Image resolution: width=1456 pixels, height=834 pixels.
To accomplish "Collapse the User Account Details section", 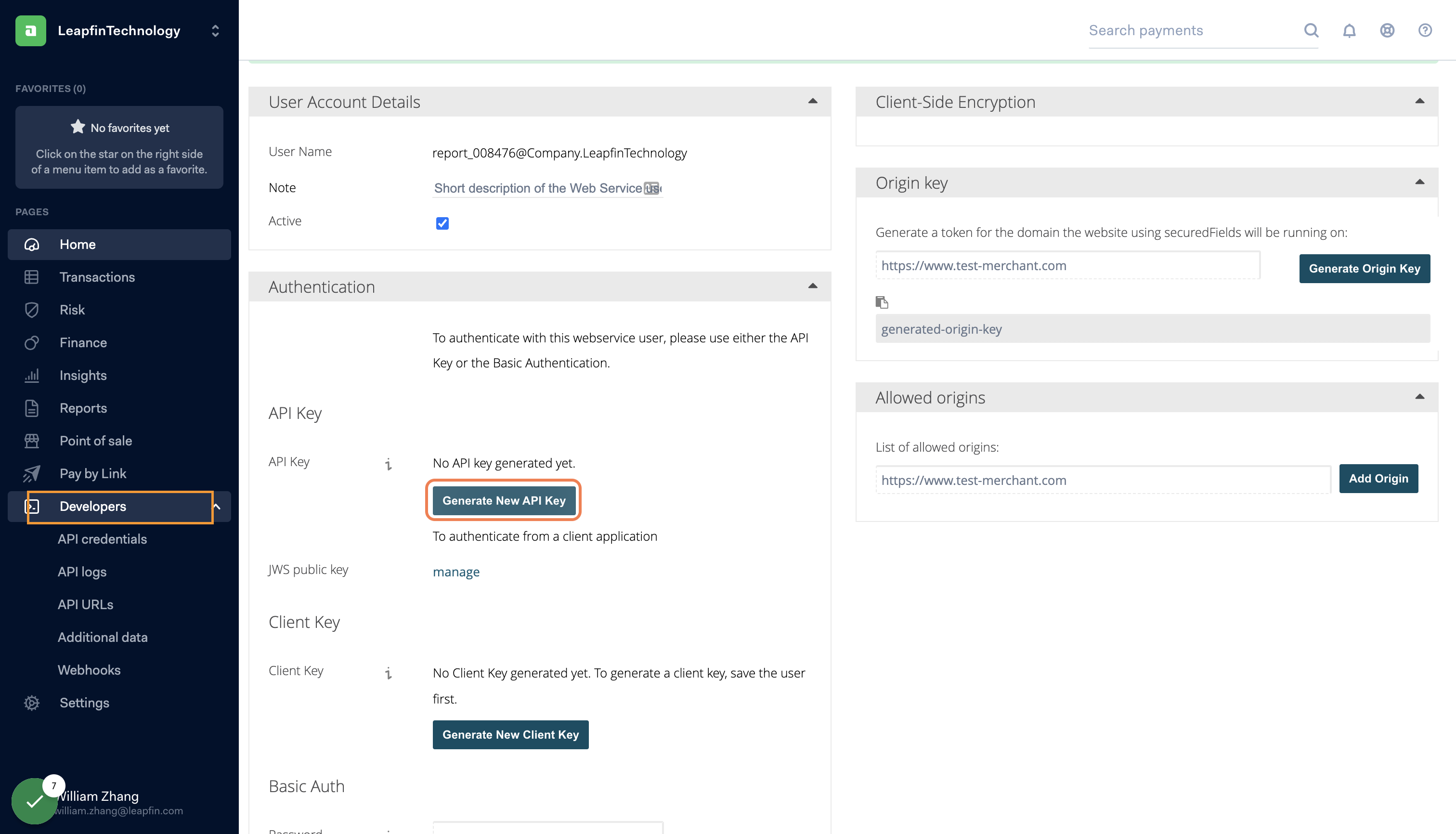I will pos(812,102).
